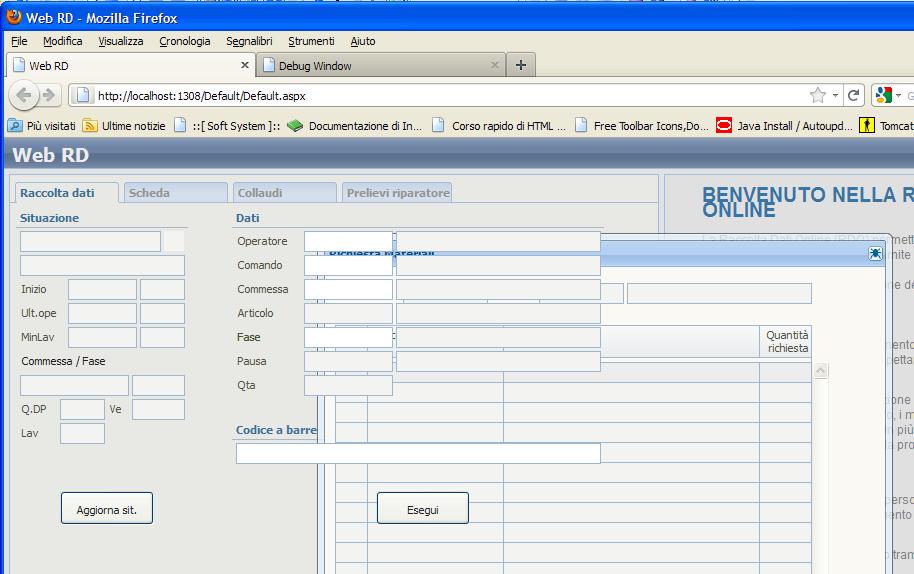Click the first Inizio field

tap(103, 289)
